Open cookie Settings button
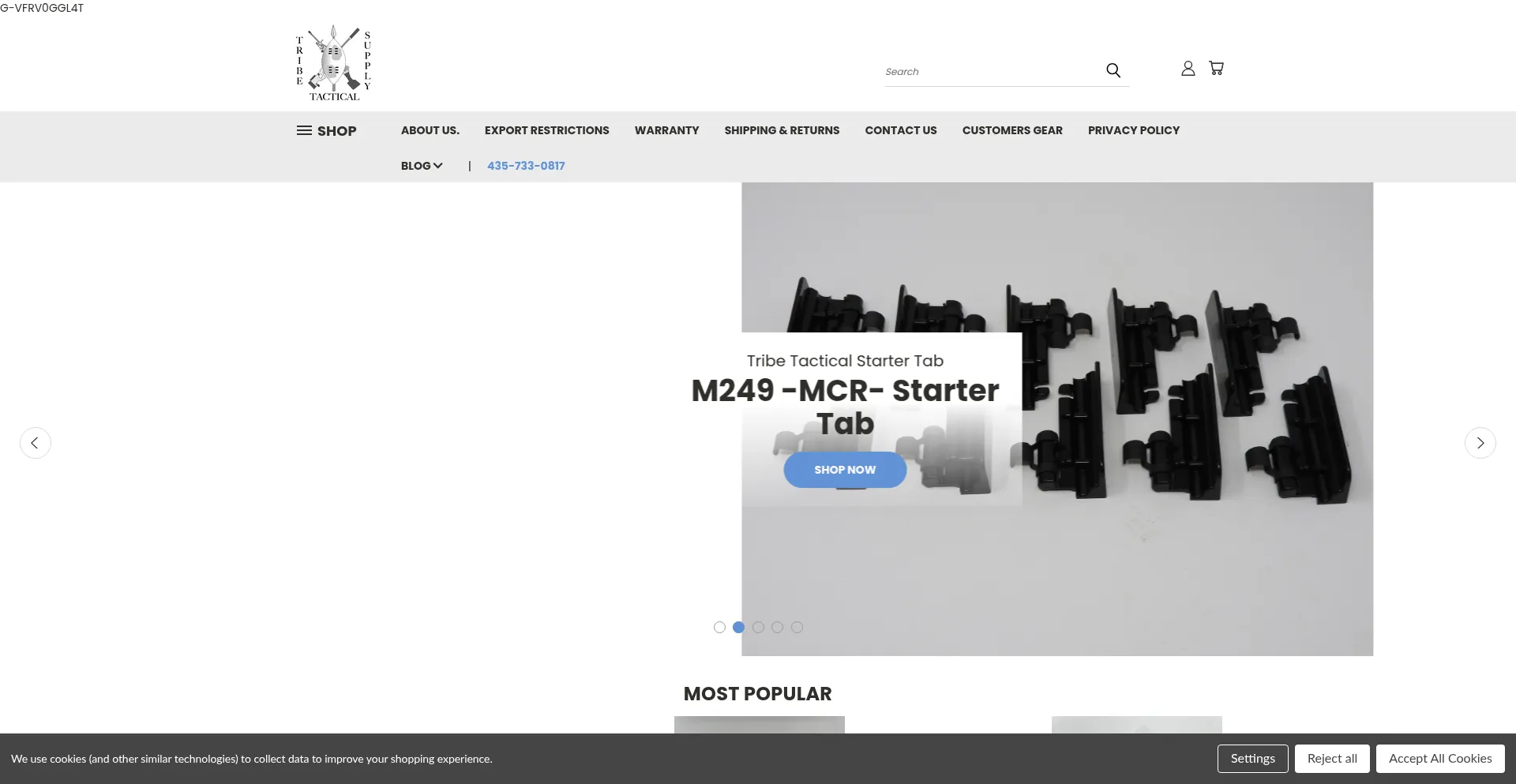The height and width of the screenshot is (784, 1516). click(1253, 759)
